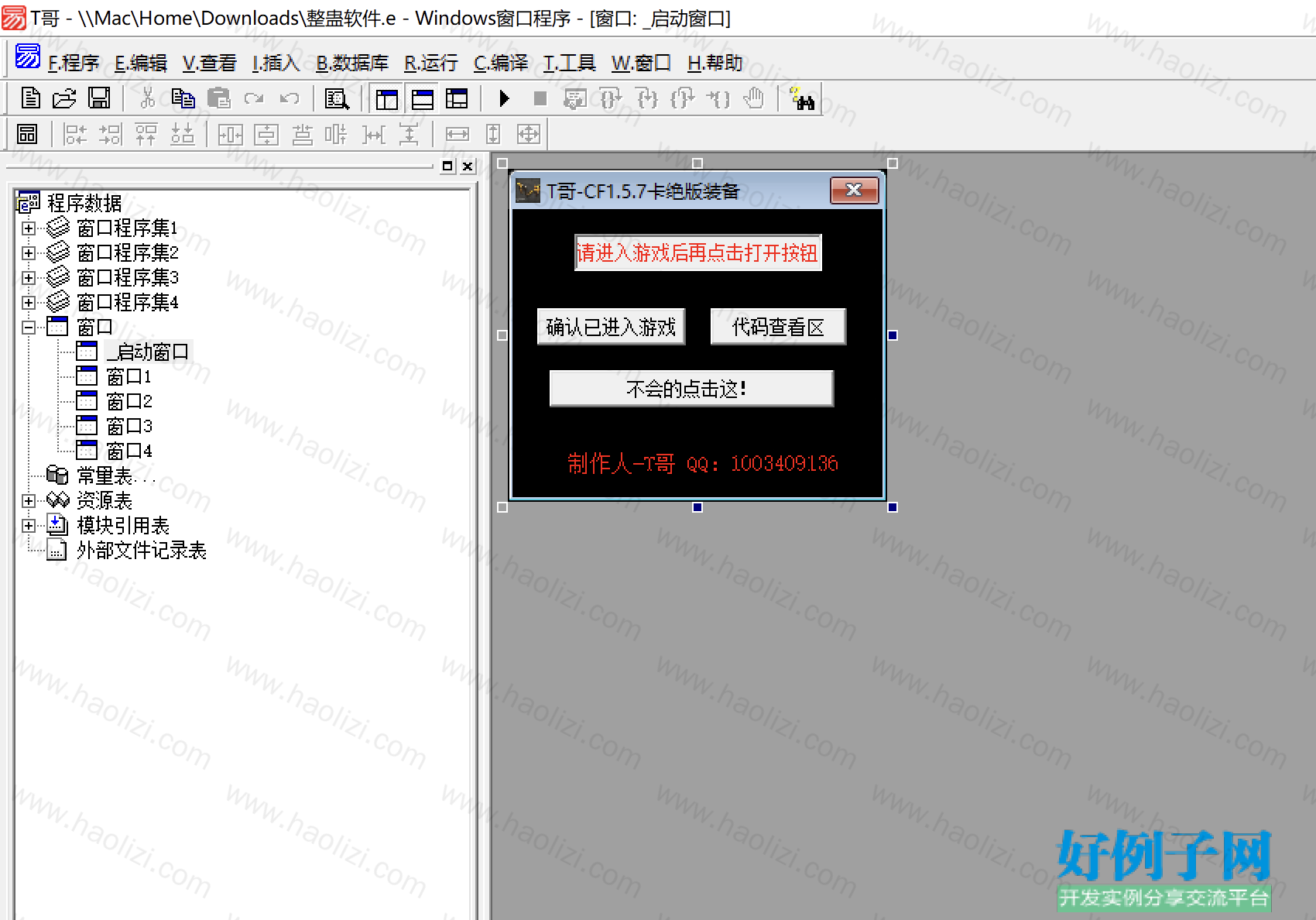This screenshot has width=1316, height=920.
Task: Click the 制作人-T哥 QQ label
Action: tap(702, 463)
